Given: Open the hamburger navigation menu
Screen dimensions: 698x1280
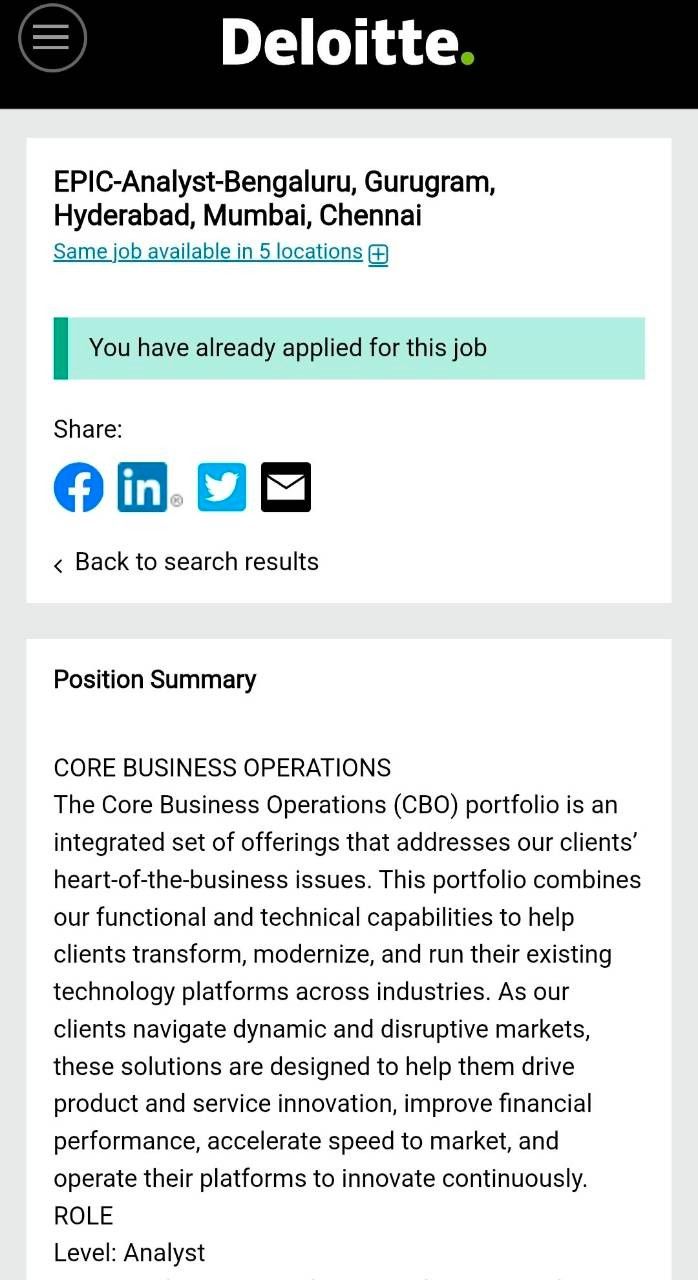Looking at the screenshot, I should (x=52, y=38).
